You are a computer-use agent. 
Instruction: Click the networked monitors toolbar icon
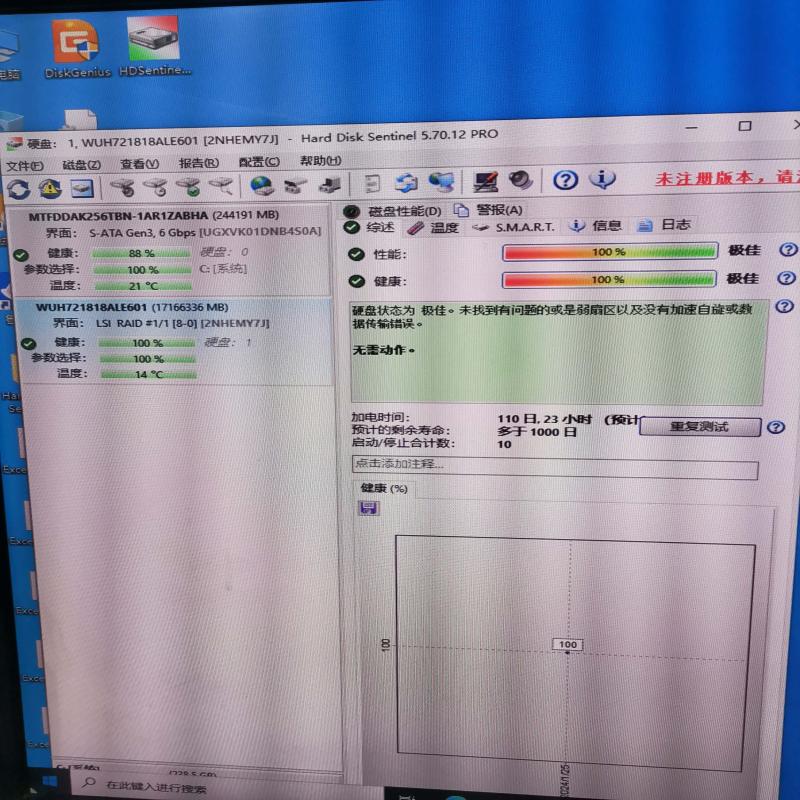[441, 182]
